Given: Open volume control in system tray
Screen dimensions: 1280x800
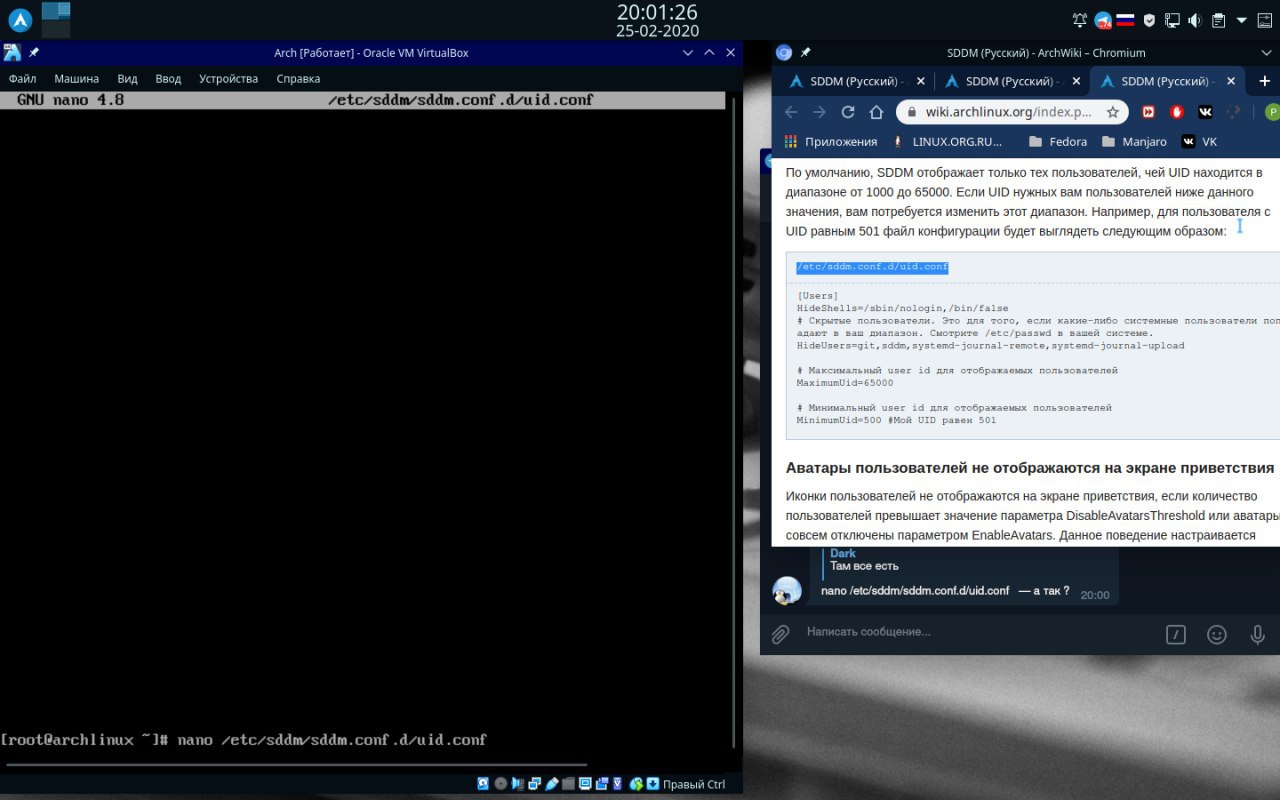Looking at the screenshot, I should pos(1195,20).
